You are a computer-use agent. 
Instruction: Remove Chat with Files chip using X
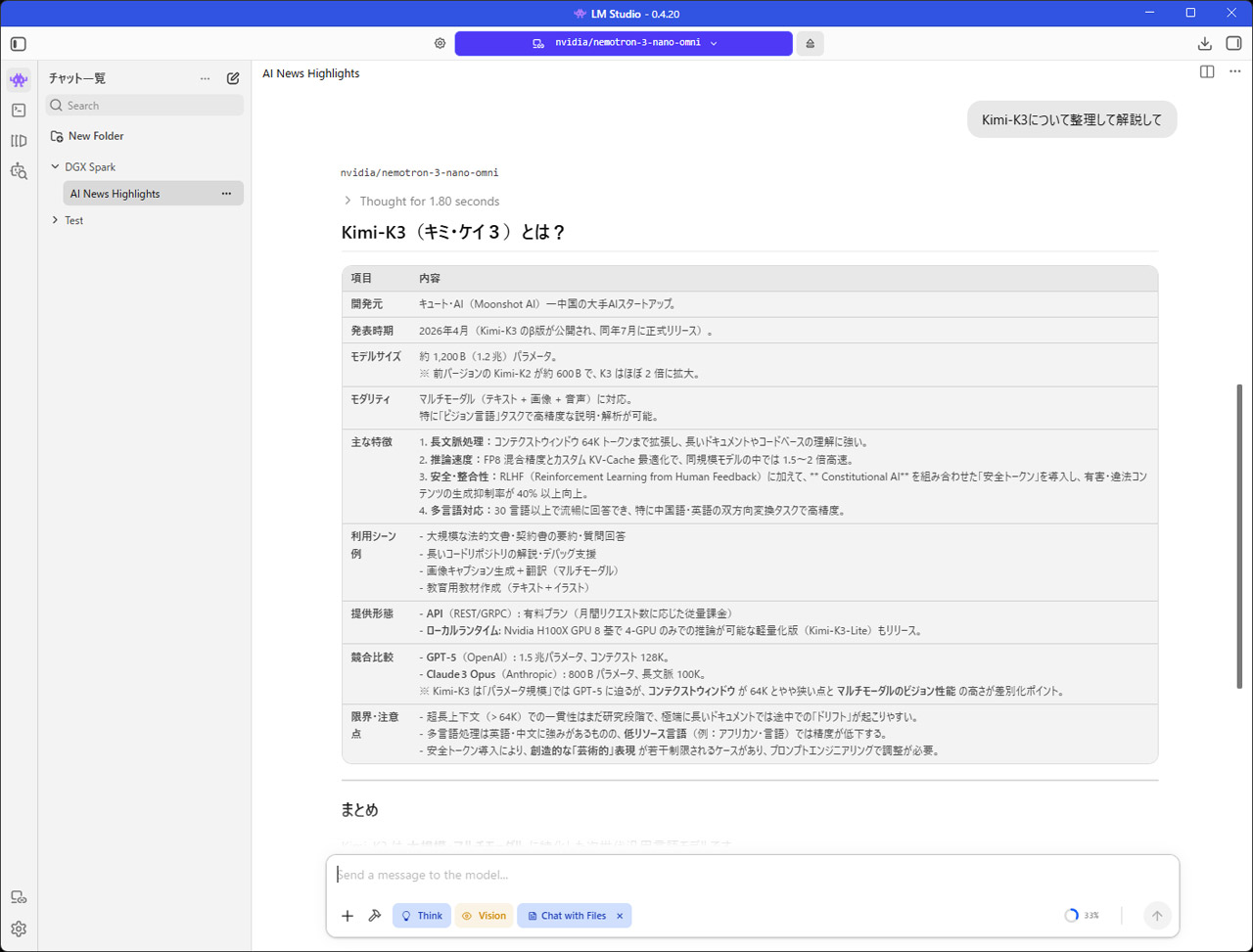coord(620,916)
